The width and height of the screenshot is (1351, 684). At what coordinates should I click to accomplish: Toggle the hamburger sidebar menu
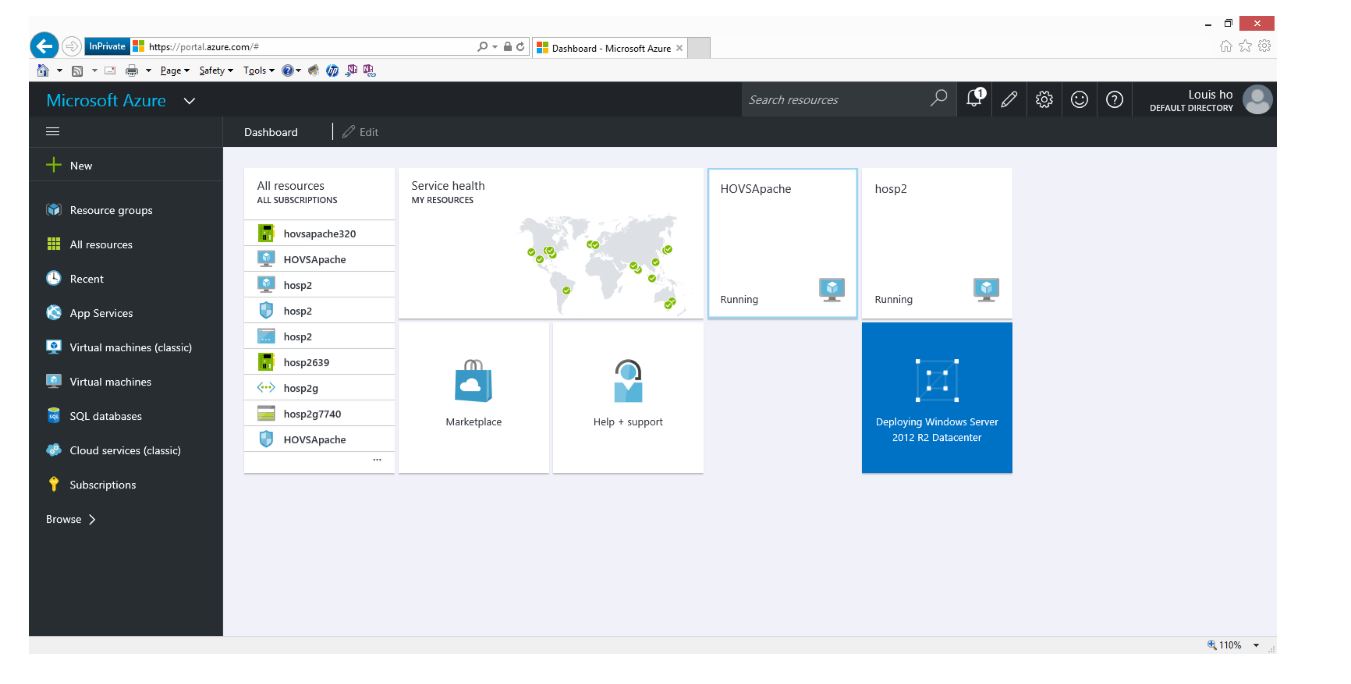tap(53, 131)
